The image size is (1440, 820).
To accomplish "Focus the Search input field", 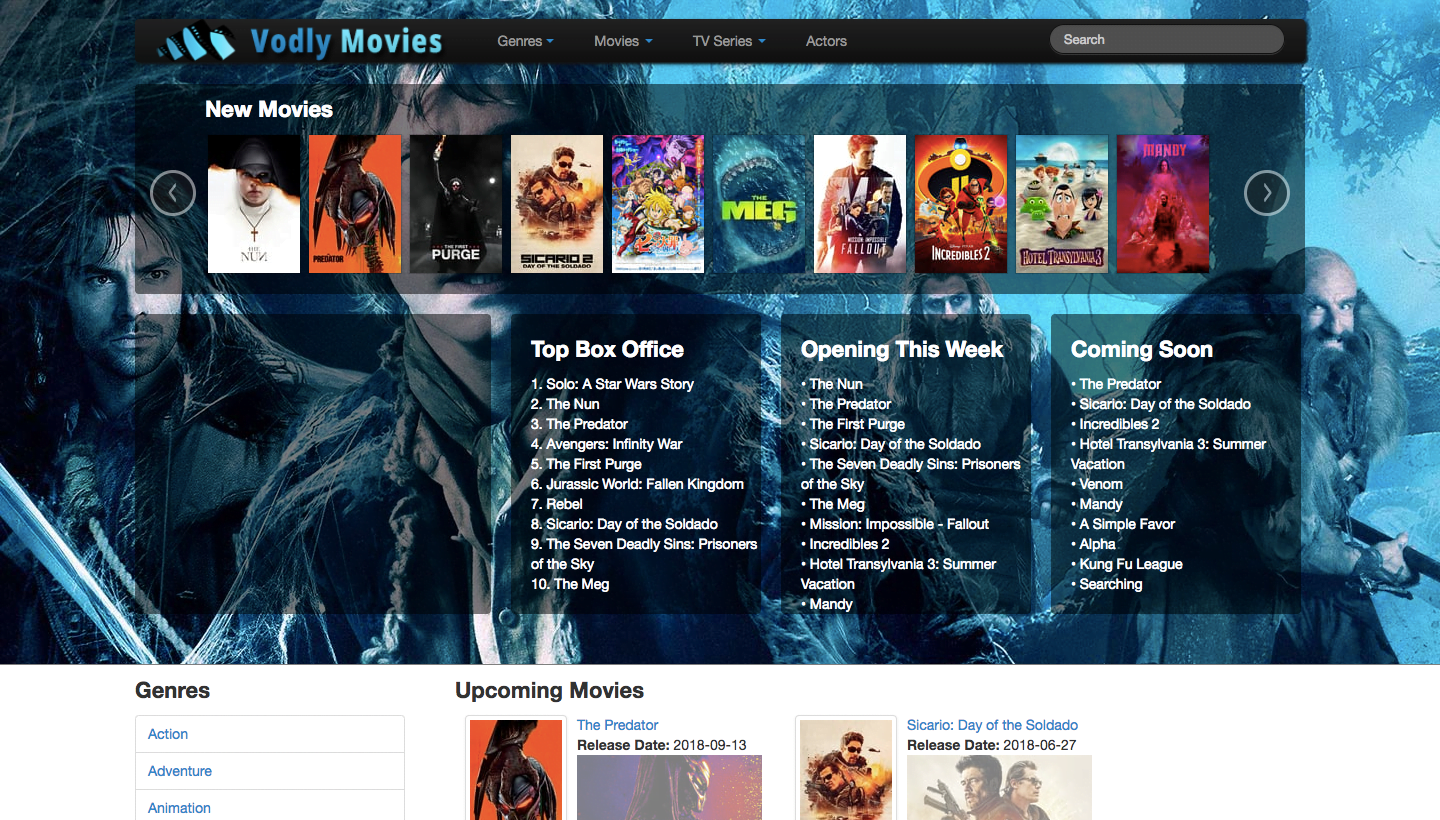I will click(x=1166, y=40).
